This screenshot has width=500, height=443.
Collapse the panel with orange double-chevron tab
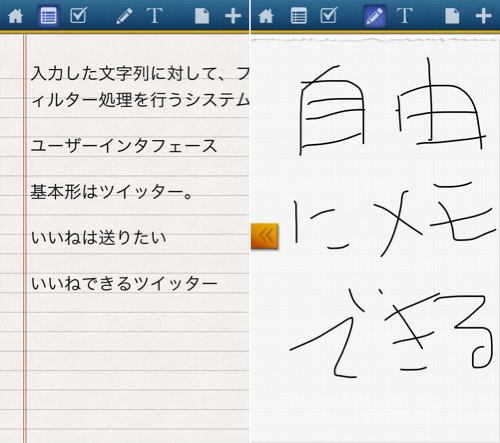click(x=264, y=236)
